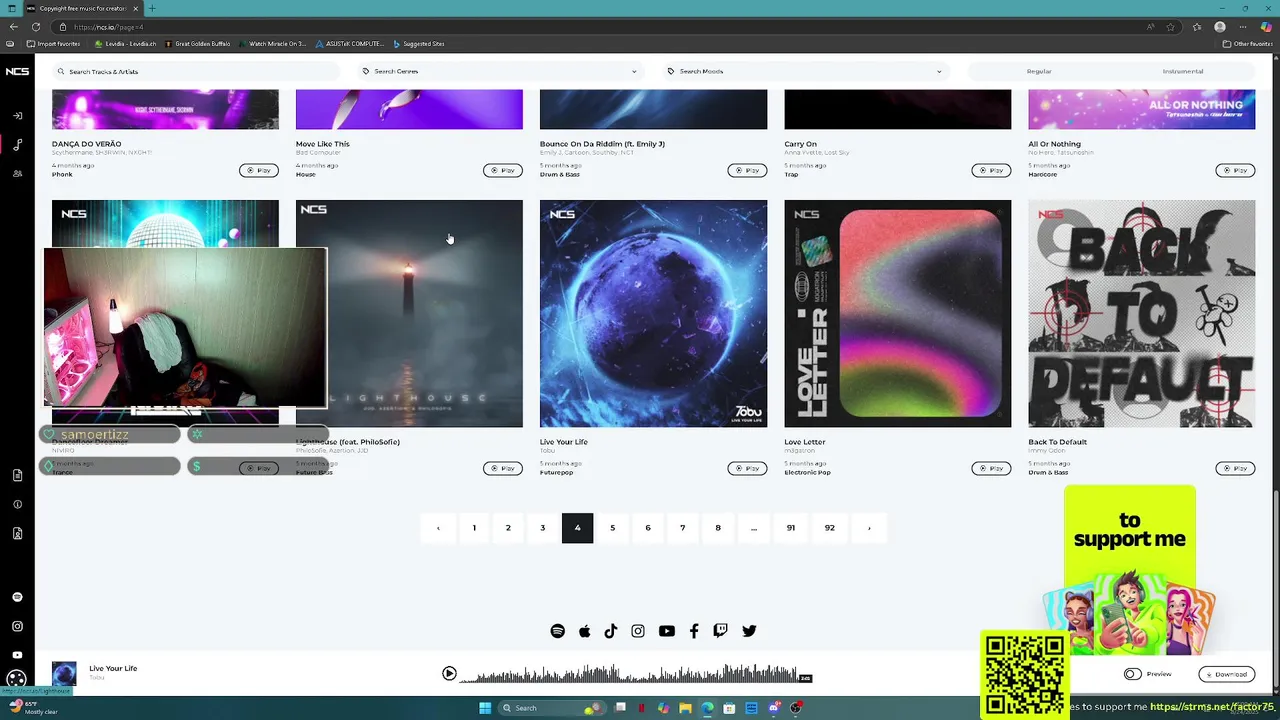Click the next page arrow in the pagination
Screen dimensions: 1280x720
pyautogui.click(x=869, y=528)
